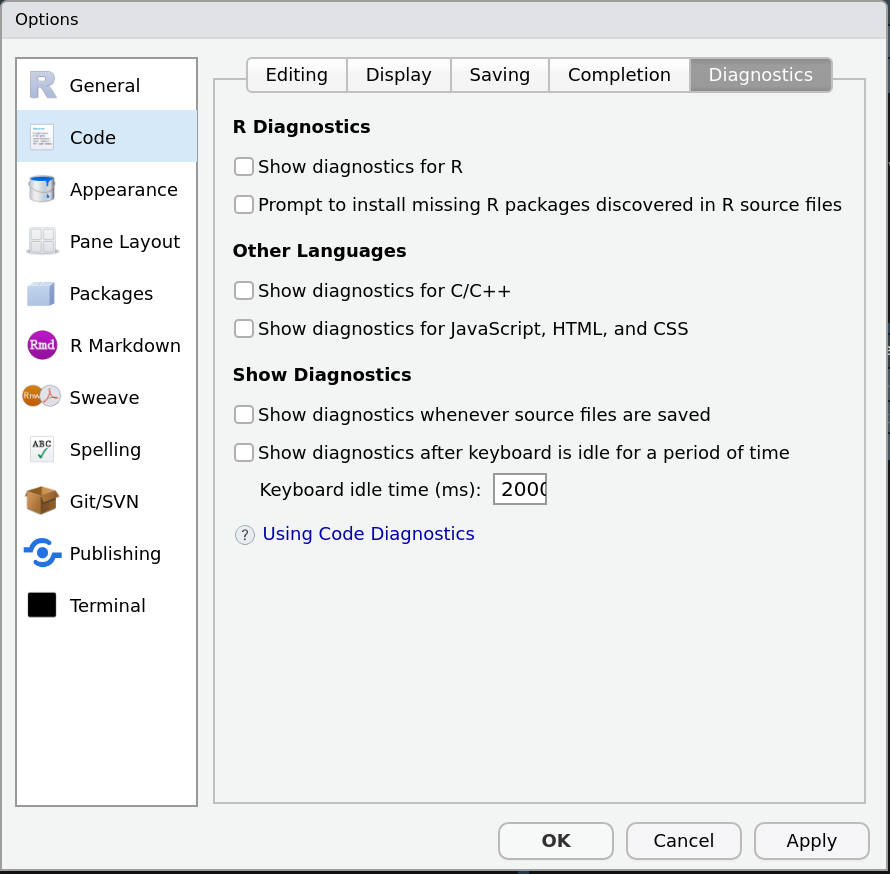Open the Completion tab

[x=619, y=74]
